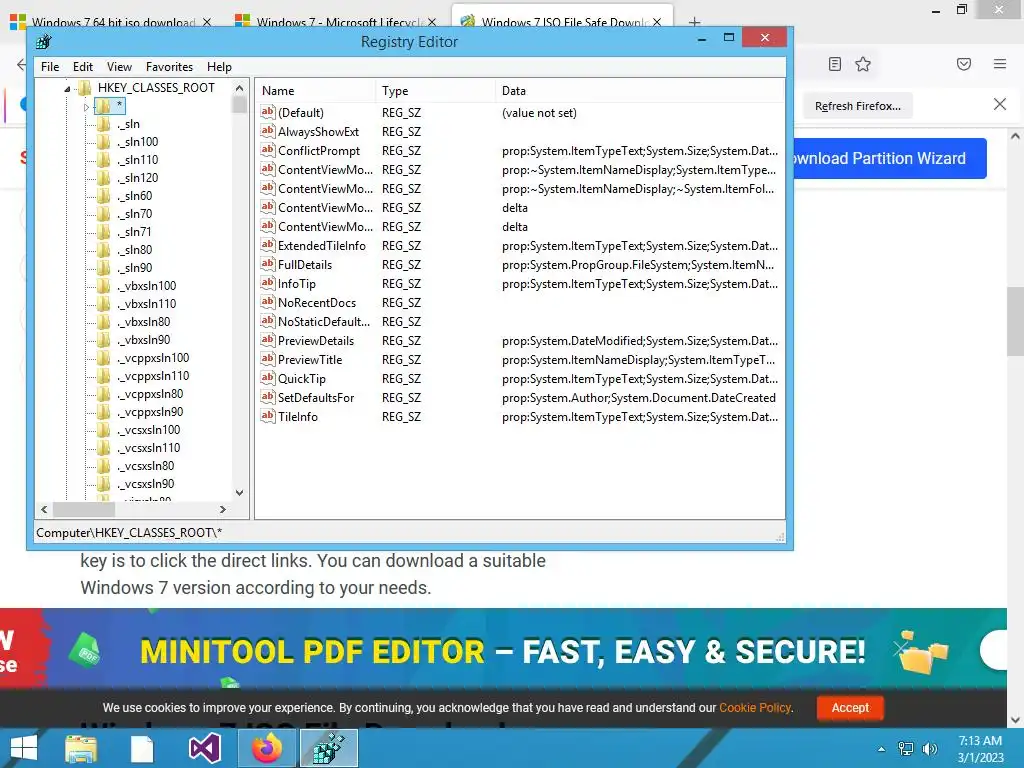
Task: Select the InfoTip value
Action: click(297, 283)
